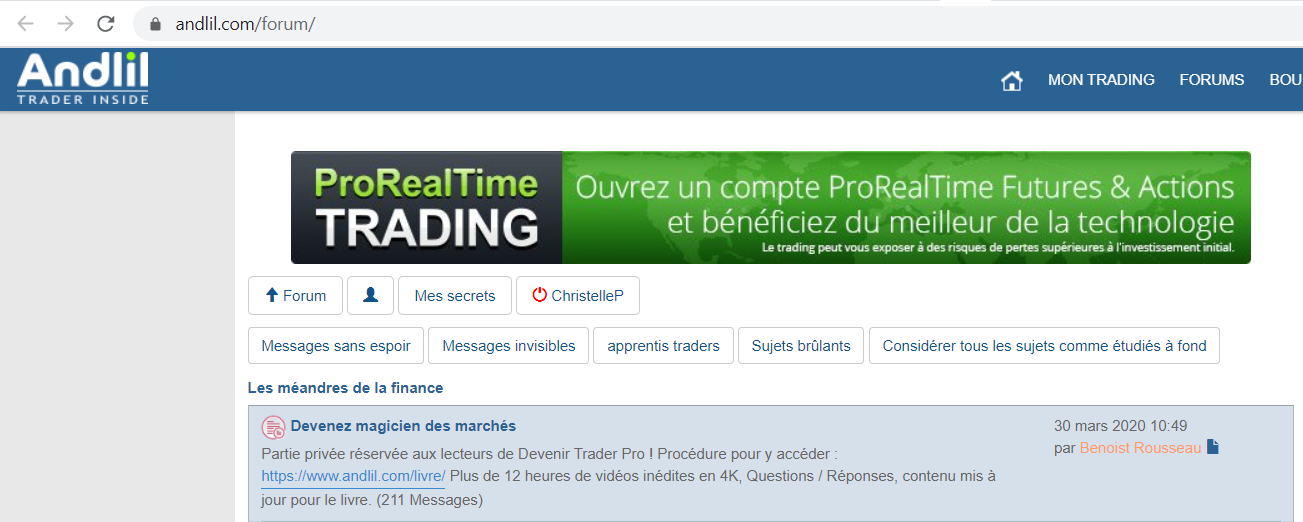Open the apprentis traders filter

pos(663,346)
